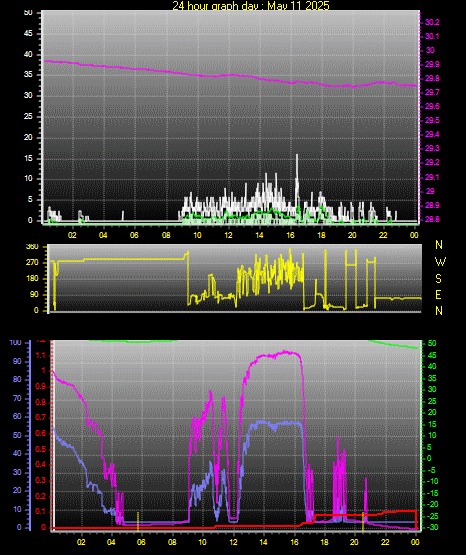This screenshot has width=466, height=555.
Task: Click the 08 hour label under the pressure graph
Action: pos(166,235)
